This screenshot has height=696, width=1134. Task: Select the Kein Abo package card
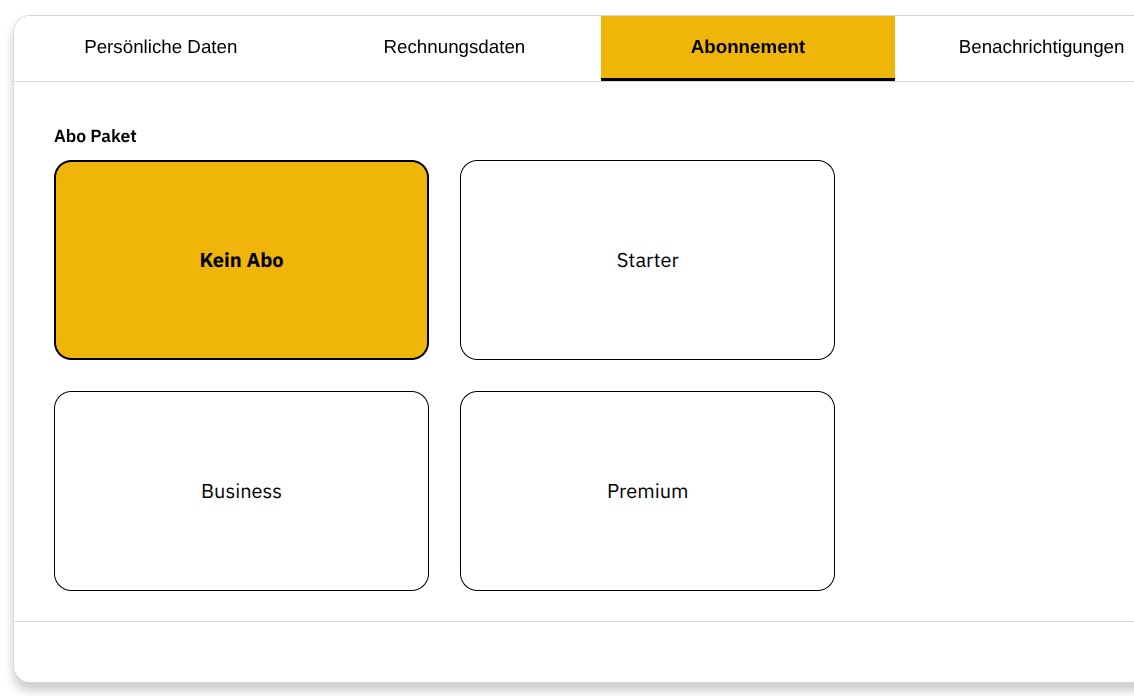[x=241, y=260]
